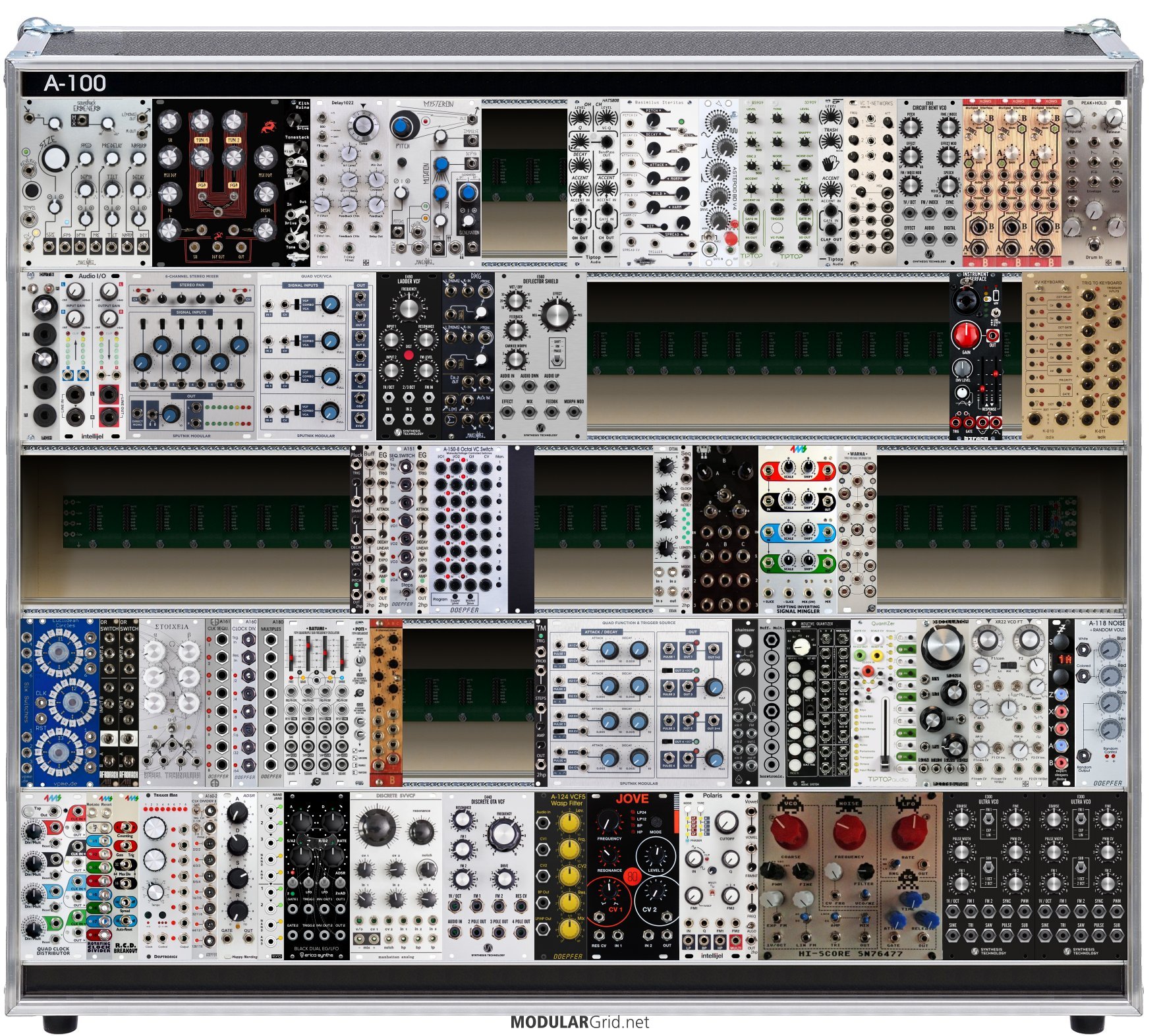This screenshot has height=1036, width=1161.
Task: Click the JOVE Frequency knob
Action: point(609,821)
